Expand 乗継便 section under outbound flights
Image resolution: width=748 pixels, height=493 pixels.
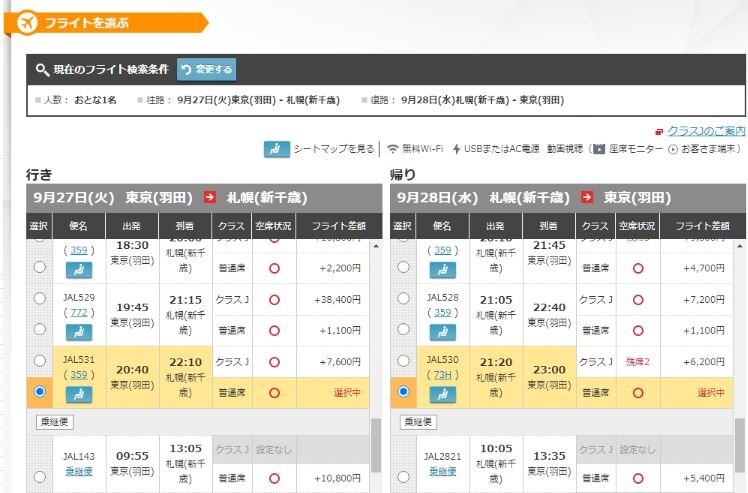coord(54,422)
